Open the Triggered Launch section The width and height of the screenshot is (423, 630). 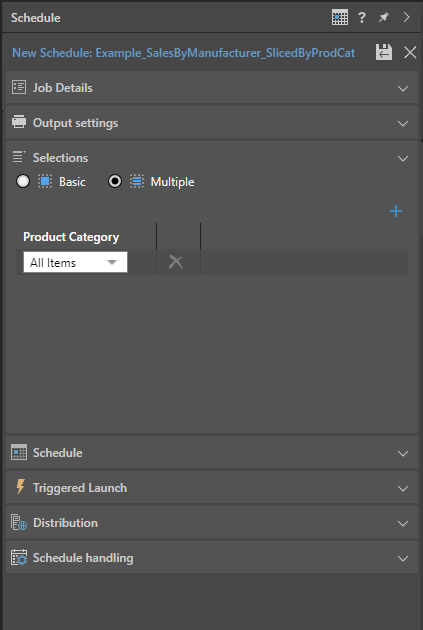coord(212,488)
